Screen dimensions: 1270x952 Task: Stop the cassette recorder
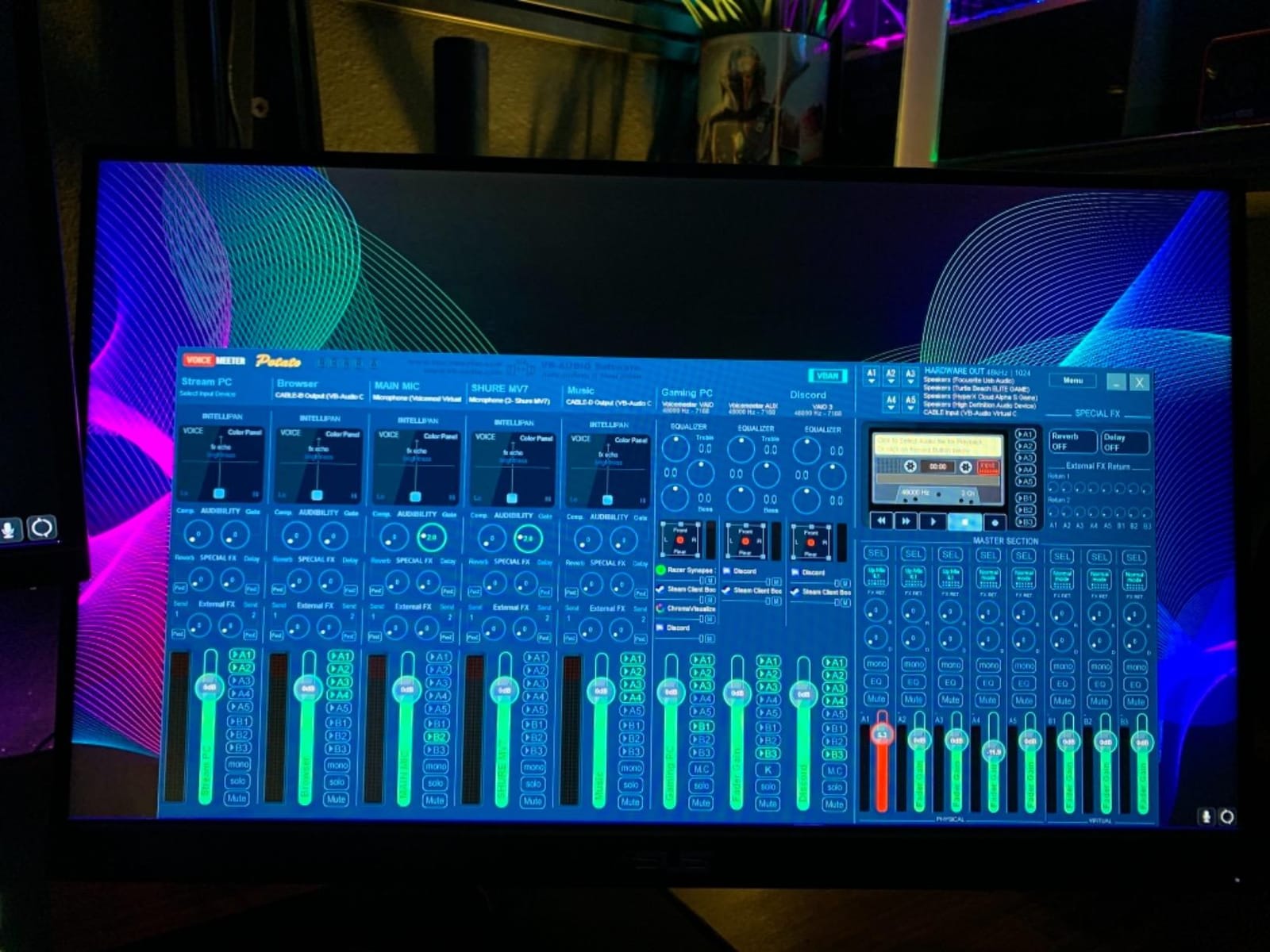pos(965,522)
